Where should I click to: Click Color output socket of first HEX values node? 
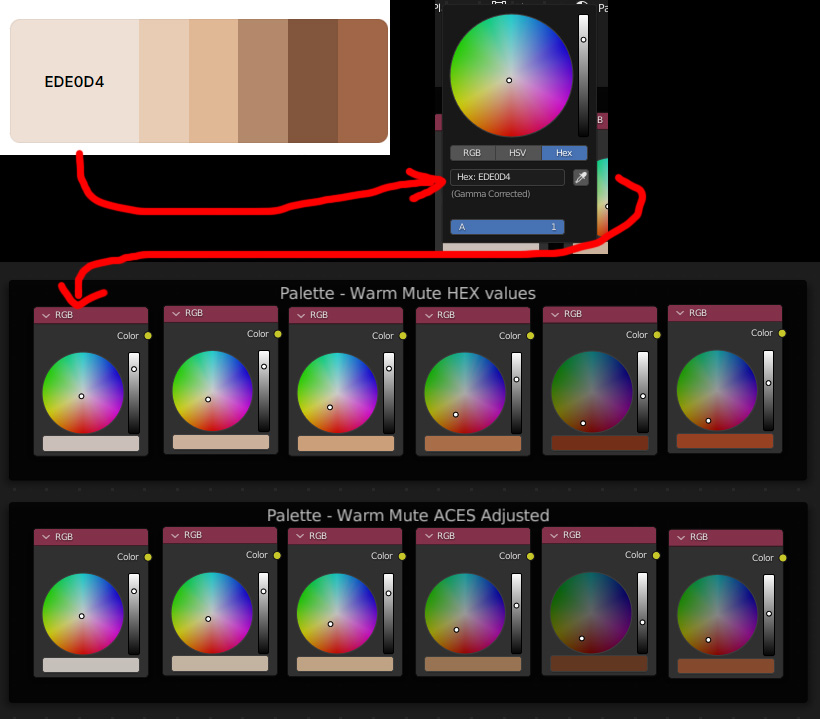pos(148,336)
